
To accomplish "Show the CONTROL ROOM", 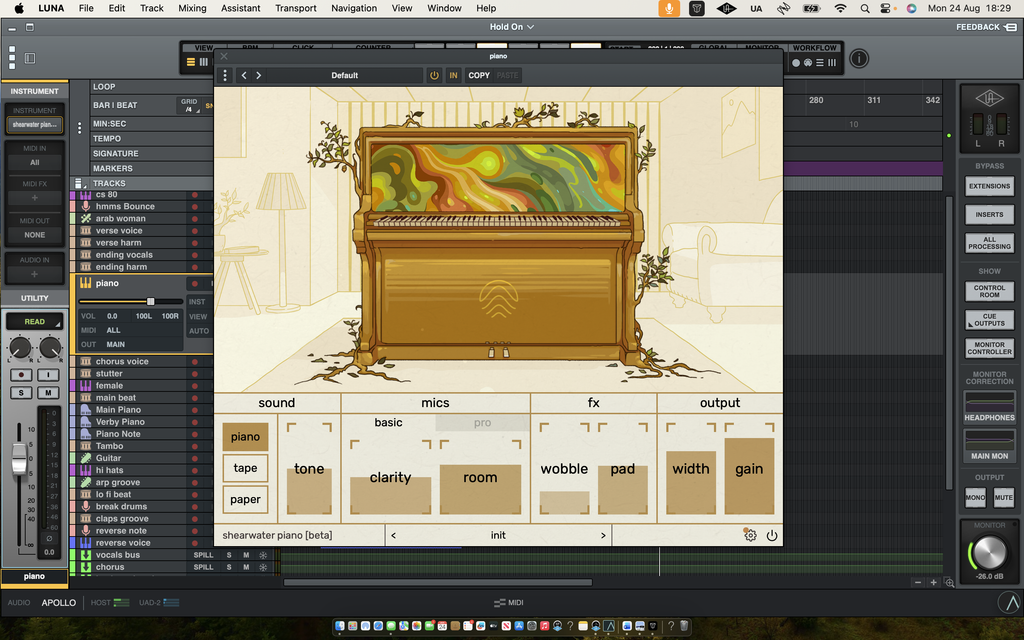I will pyautogui.click(x=989, y=291).
